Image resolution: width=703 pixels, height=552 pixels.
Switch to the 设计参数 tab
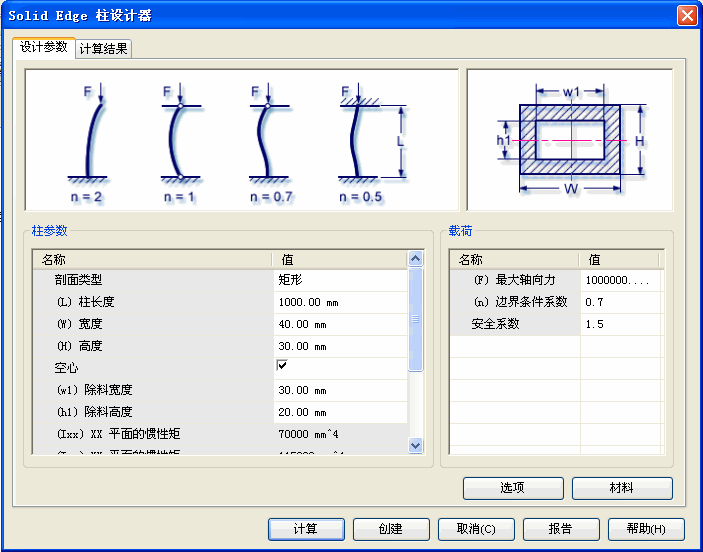pos(44,47)
